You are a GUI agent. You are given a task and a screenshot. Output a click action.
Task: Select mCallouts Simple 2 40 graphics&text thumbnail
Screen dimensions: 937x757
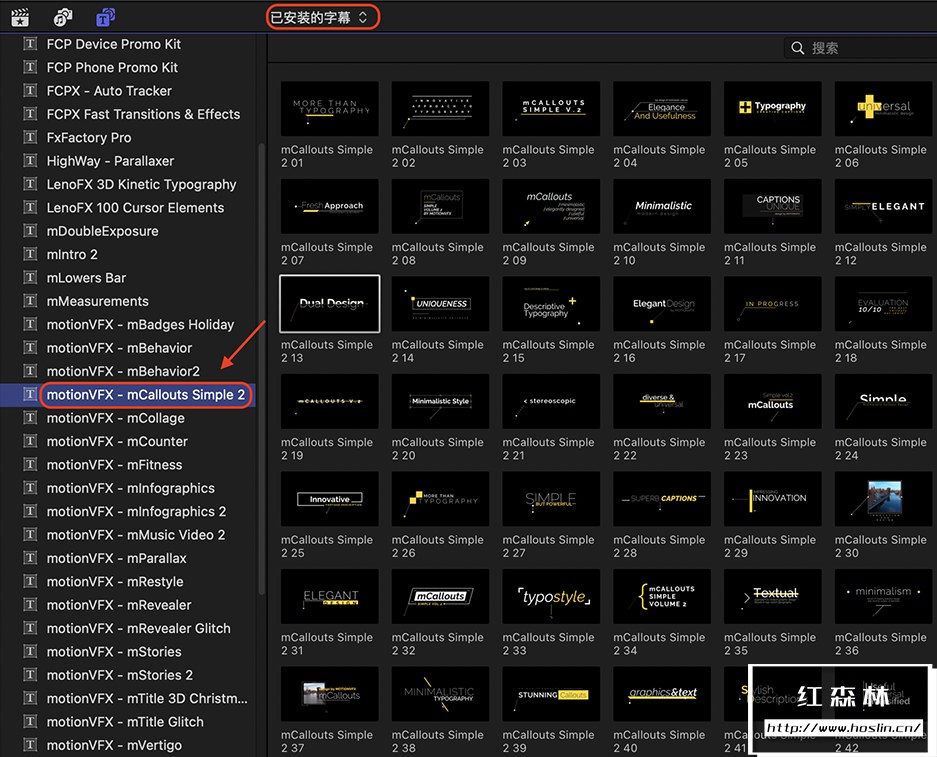coord(662,694)
